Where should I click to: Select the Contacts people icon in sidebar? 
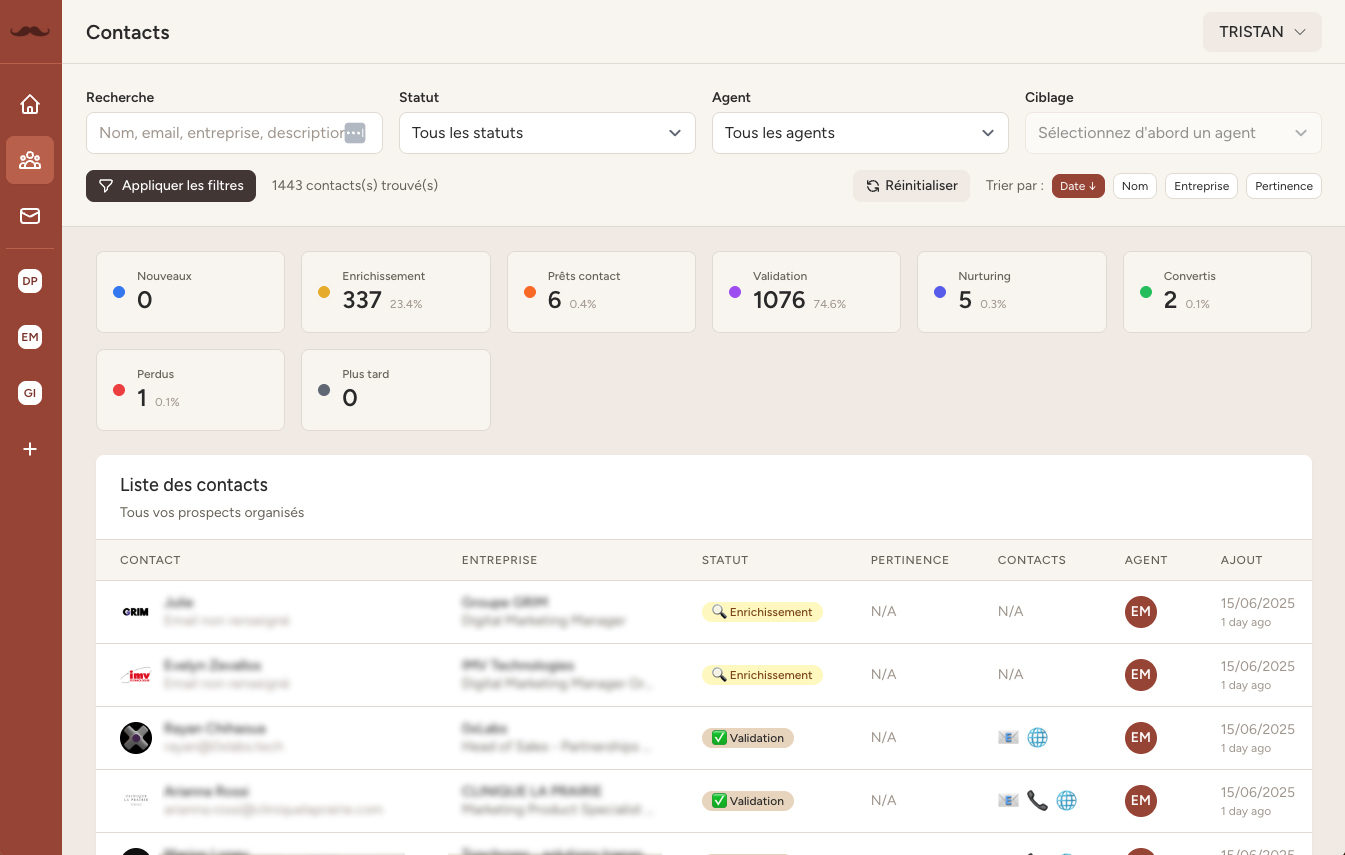30,160
